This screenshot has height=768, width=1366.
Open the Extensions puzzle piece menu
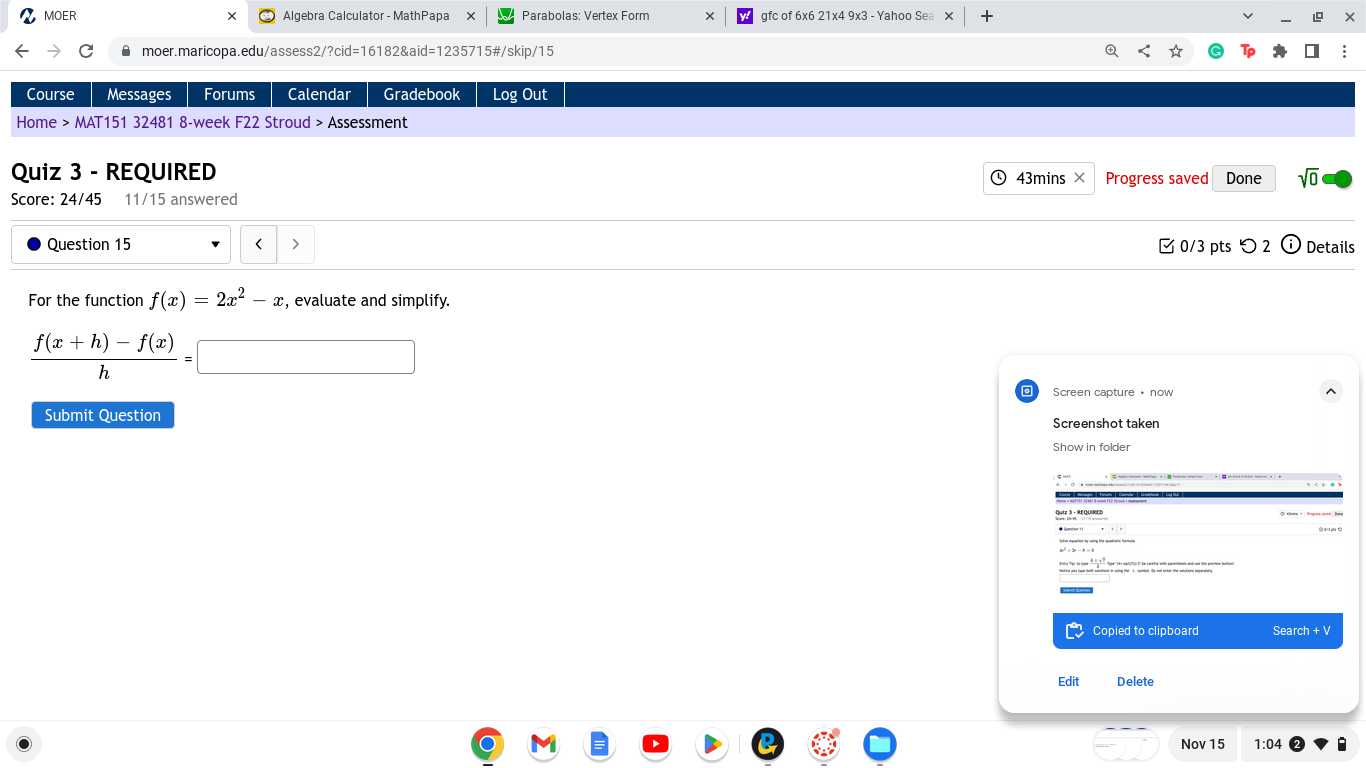[1280, 51]
